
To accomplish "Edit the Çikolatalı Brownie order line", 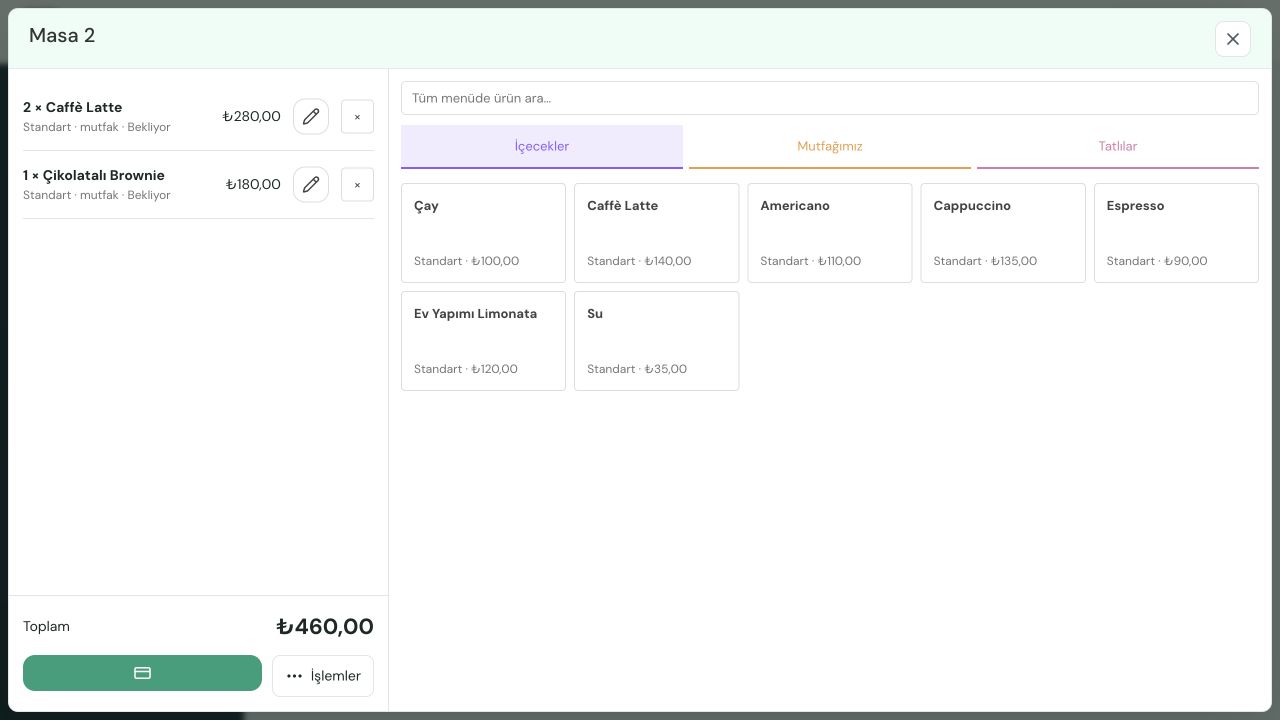I will 311,184.
